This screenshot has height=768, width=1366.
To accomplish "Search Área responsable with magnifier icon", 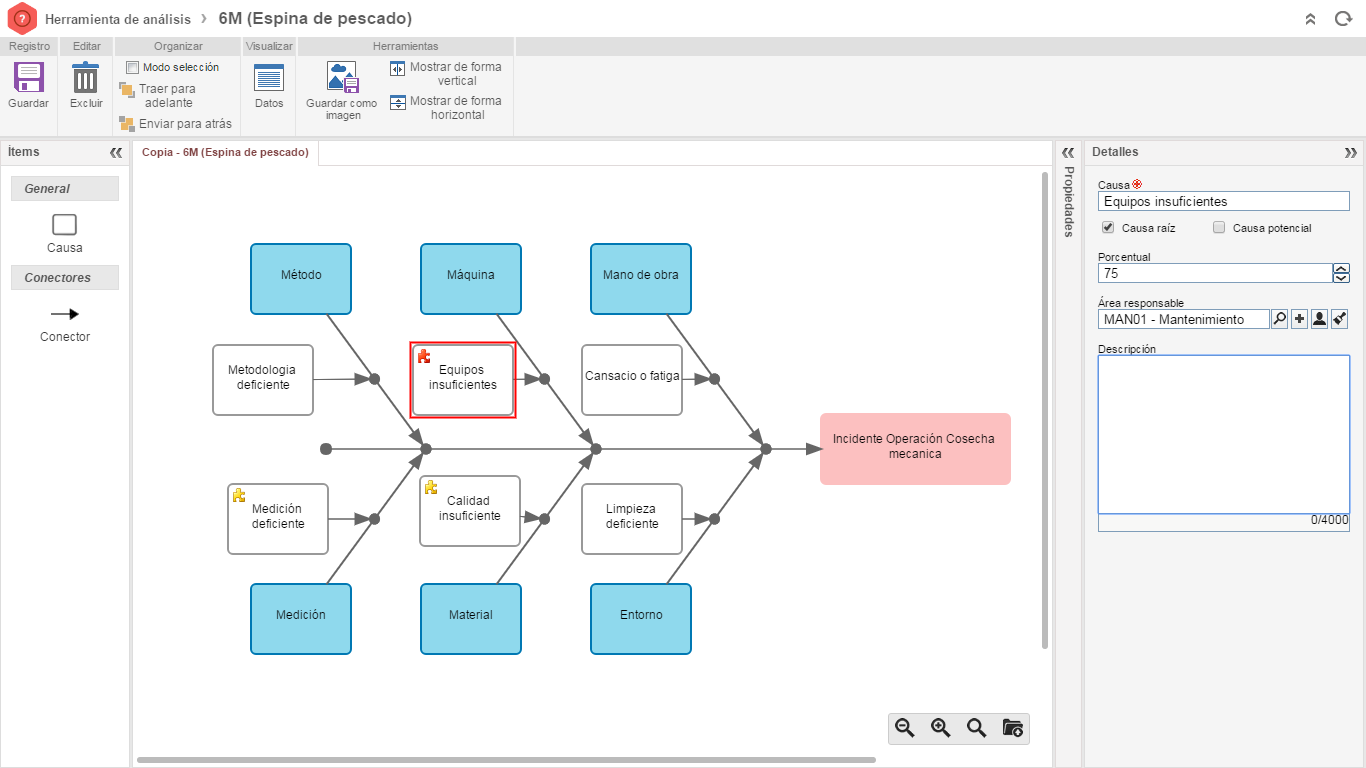I will (1279, 319).
